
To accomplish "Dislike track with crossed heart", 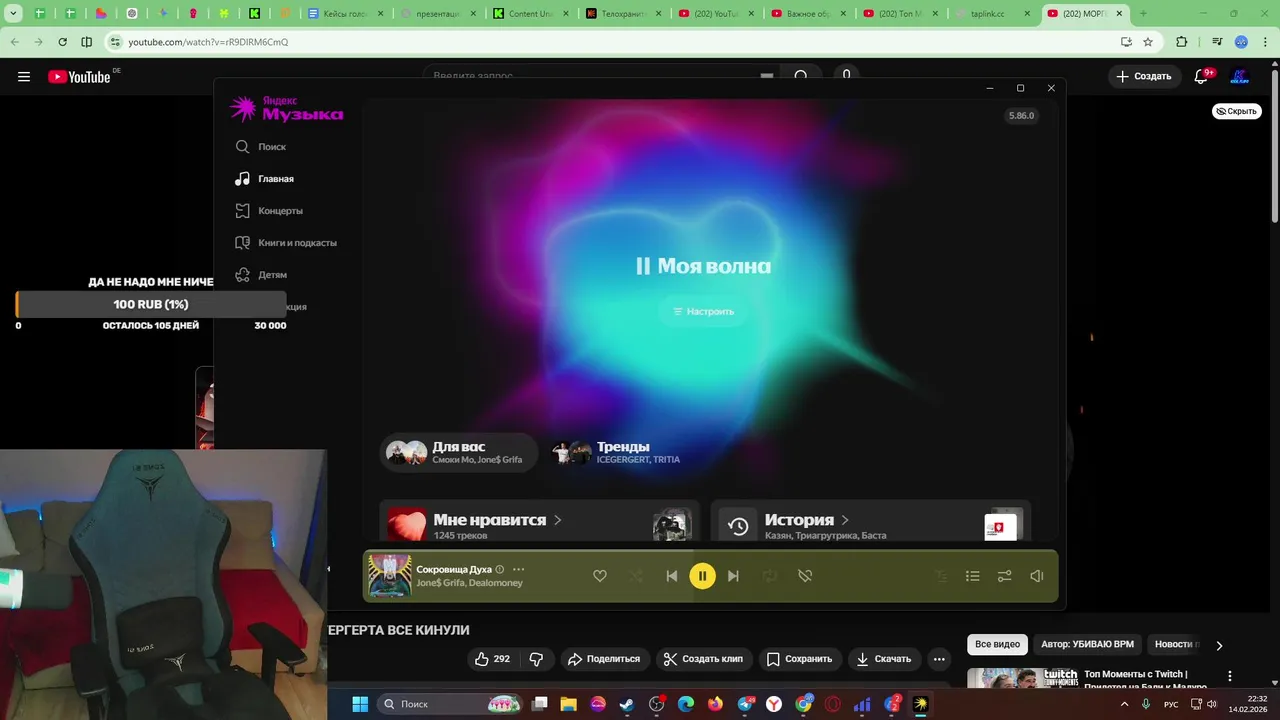I will [x=805, y=576].
